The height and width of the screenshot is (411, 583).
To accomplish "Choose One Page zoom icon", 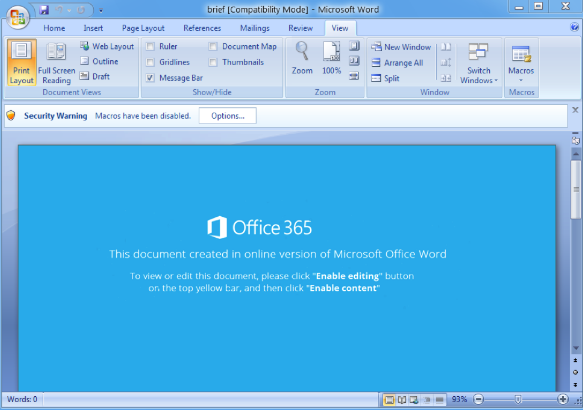I will pos(354,46).
